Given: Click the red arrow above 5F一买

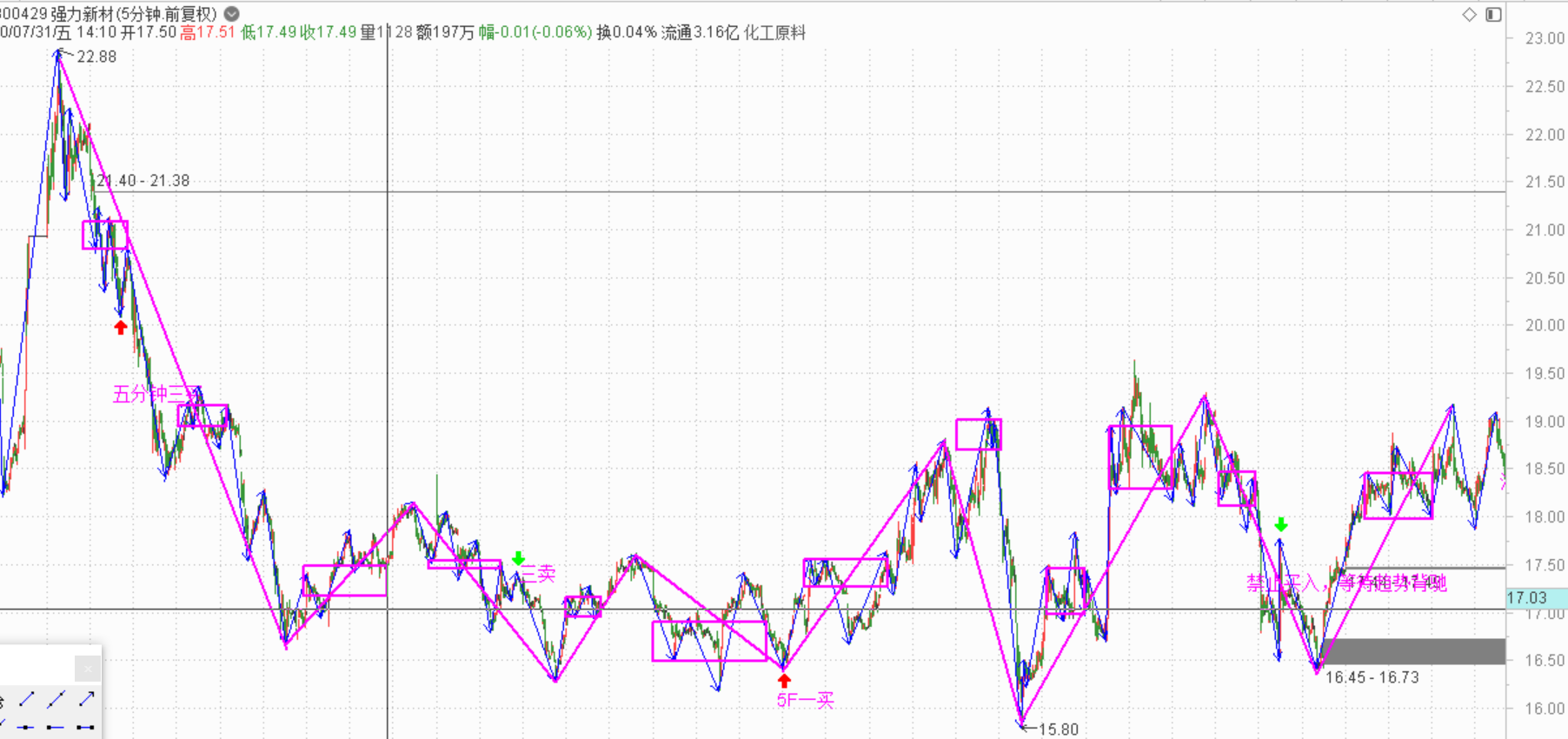Looking at the screenshot, I should click(784, 681).
